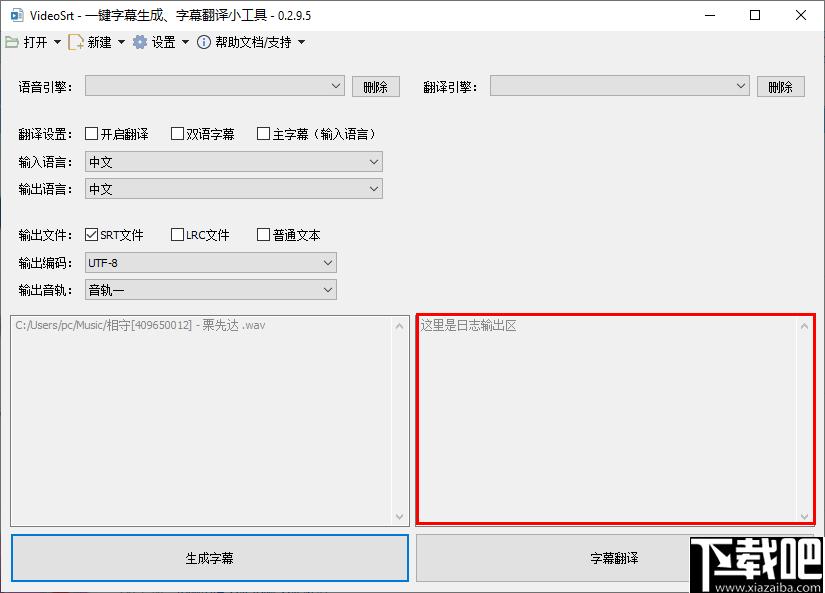This screenshot has height=593, width=825.
Task: Expand the arrow next to 新建
Action: pos(122,42)
